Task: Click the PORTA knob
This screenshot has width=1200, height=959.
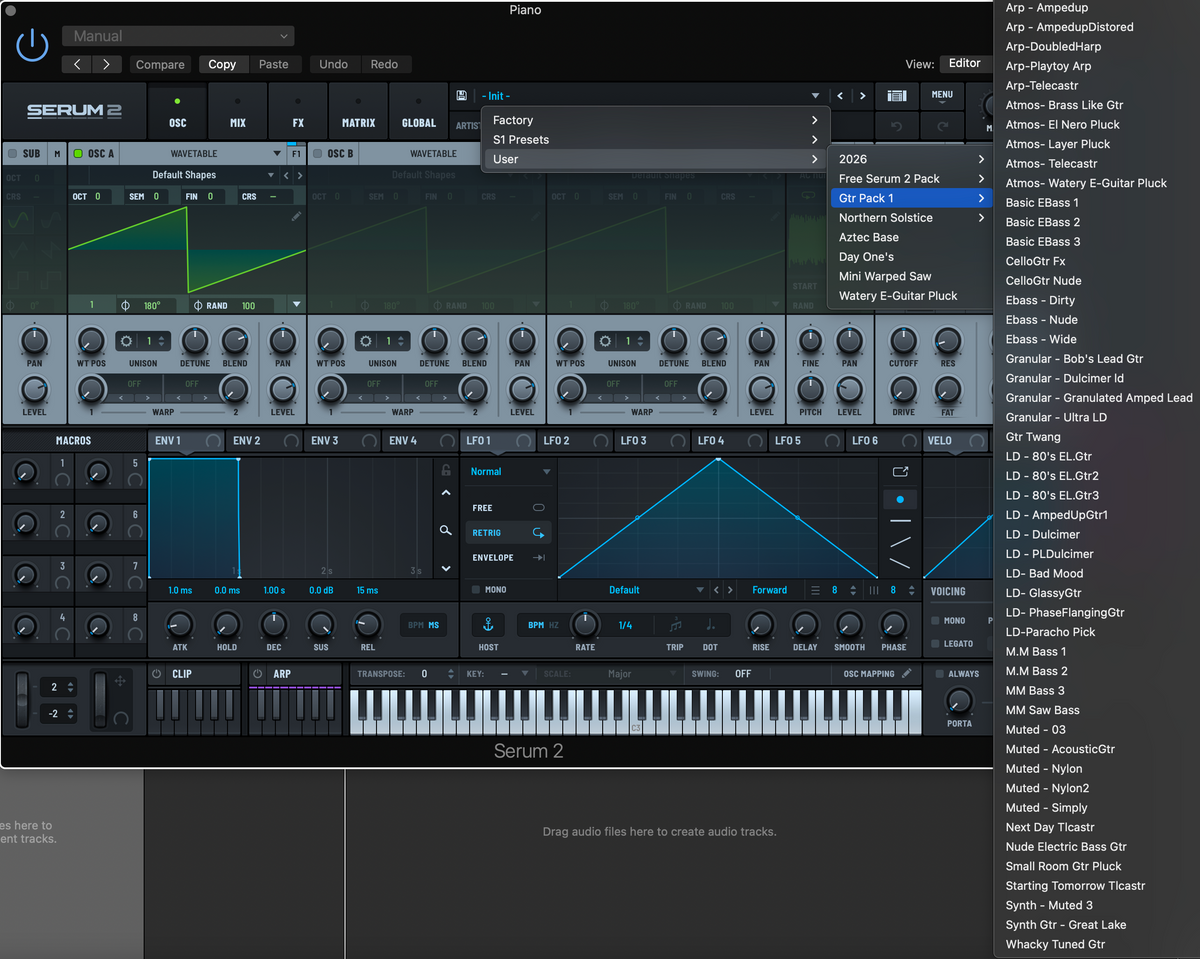Action: tap(959, 700)
